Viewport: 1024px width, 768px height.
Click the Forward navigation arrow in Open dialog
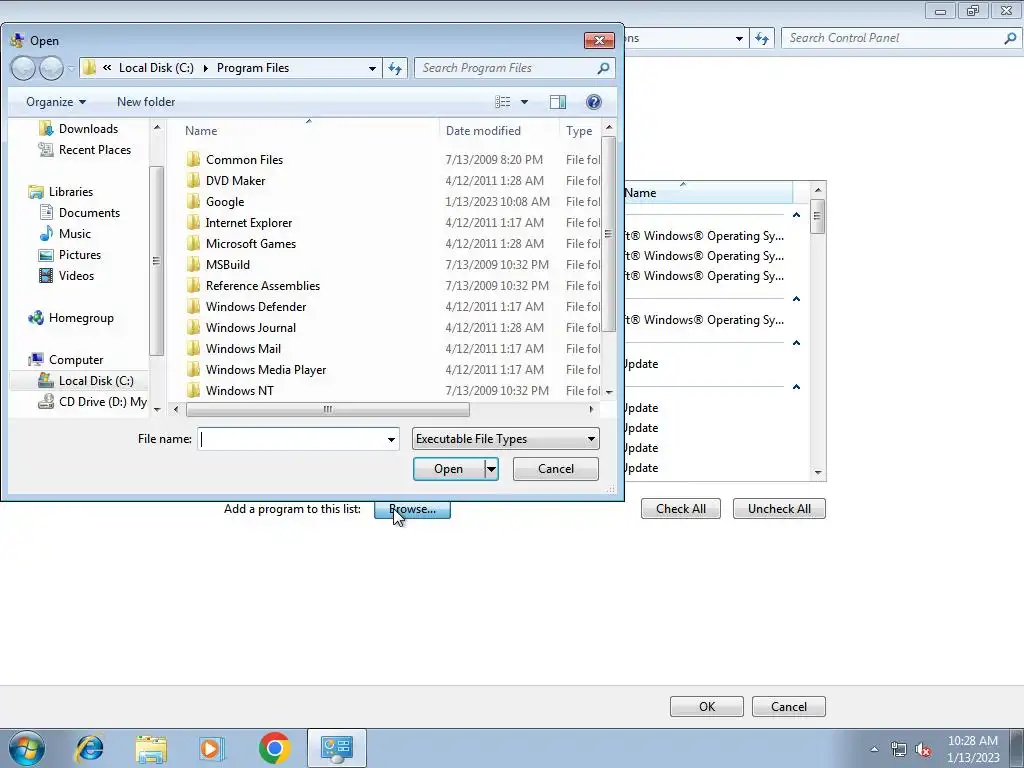point(52,68)
